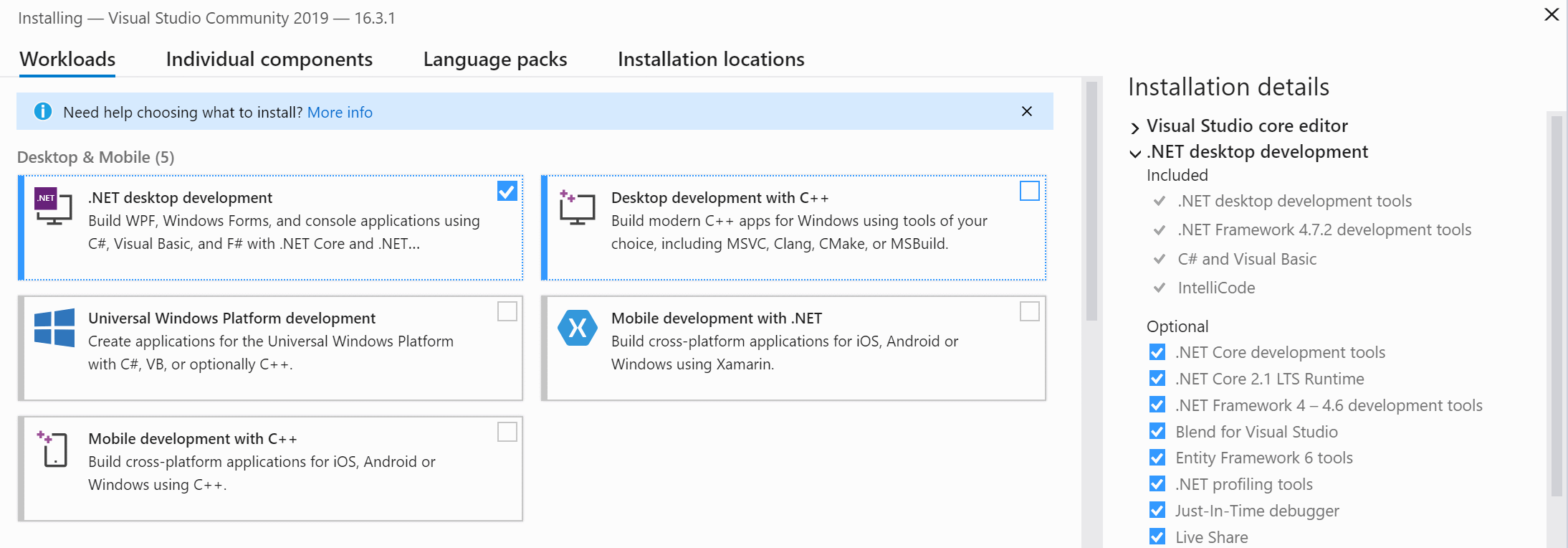Viewport: 1568px width, 548px height.
Task: Dismiss the help banner with its X
Action: click(1026, 111)
